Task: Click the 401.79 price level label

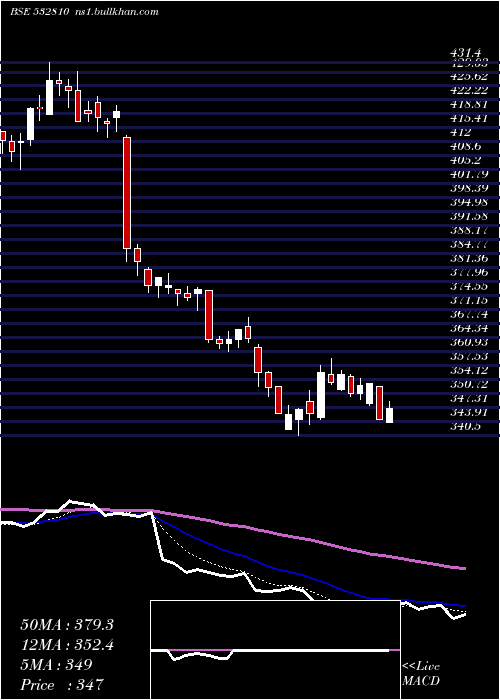Action: [469, 174]
